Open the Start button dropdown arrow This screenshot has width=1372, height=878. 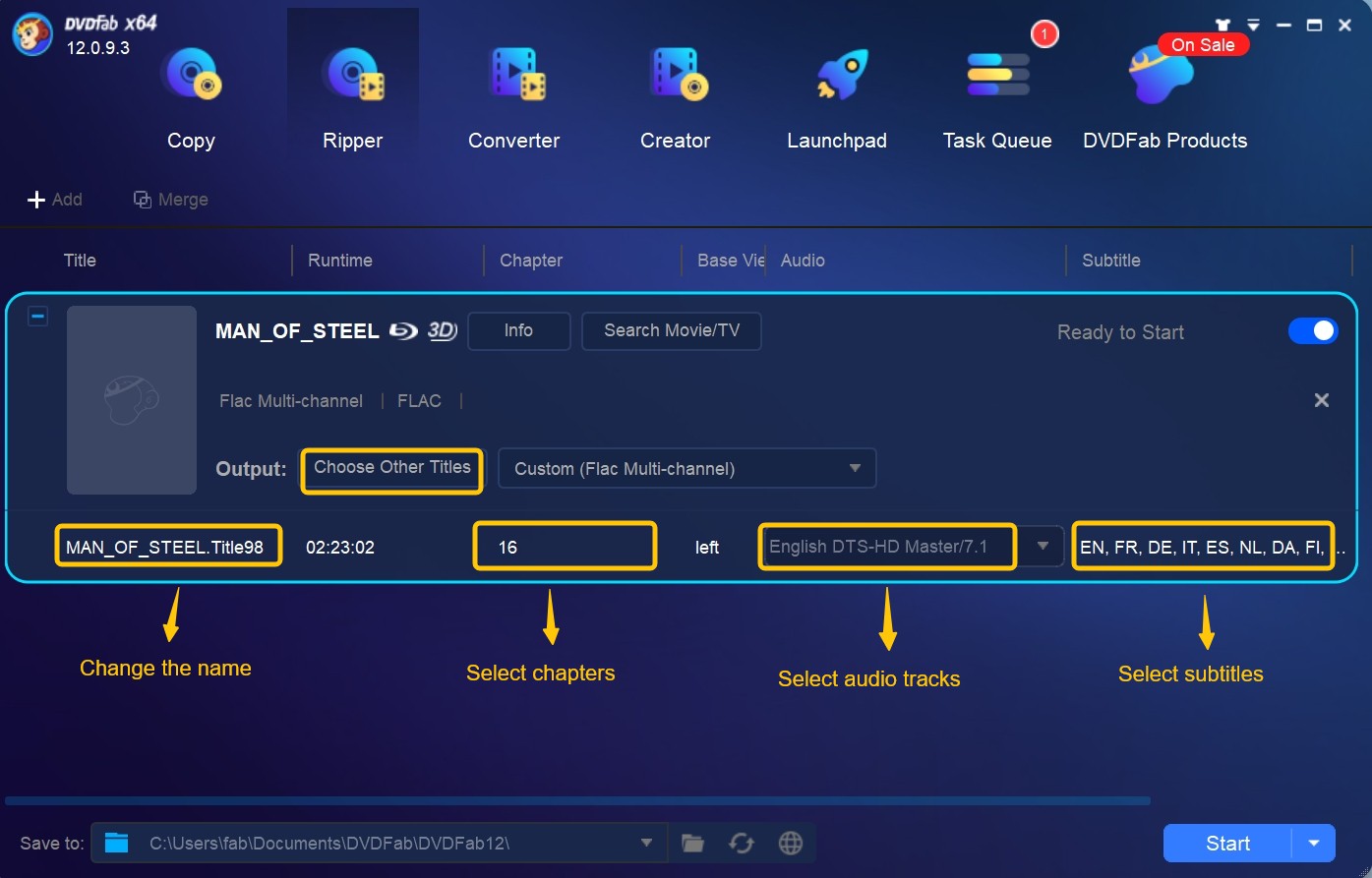click(x=1314, y=843)
